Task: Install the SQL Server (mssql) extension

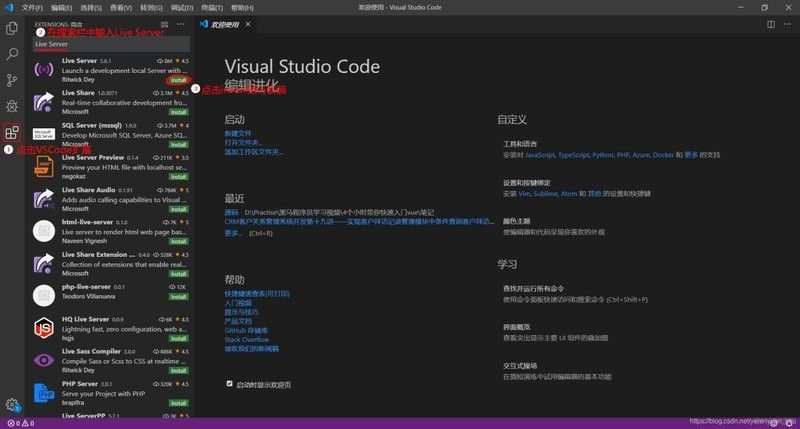Action: point(179,145)
